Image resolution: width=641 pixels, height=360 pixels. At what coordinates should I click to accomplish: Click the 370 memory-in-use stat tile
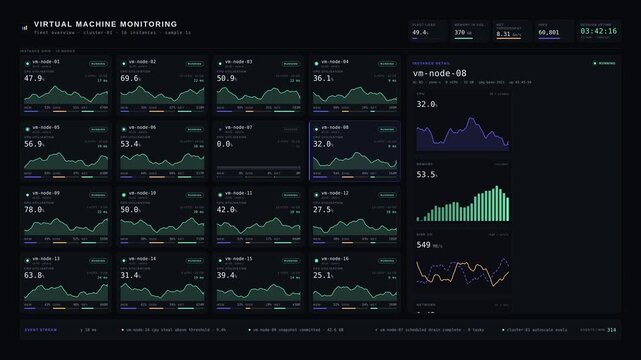pyautogui.click(x=469, y=31)
